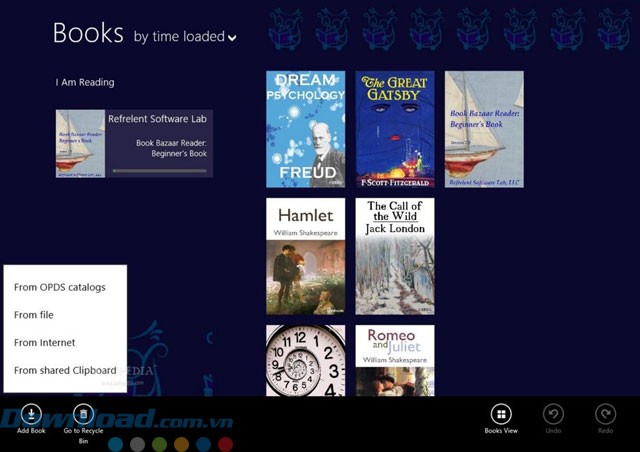Open the 'by time loaded' sort dropdown
Image resolution: width=640 pixels, height=452 pixels.
185,37
